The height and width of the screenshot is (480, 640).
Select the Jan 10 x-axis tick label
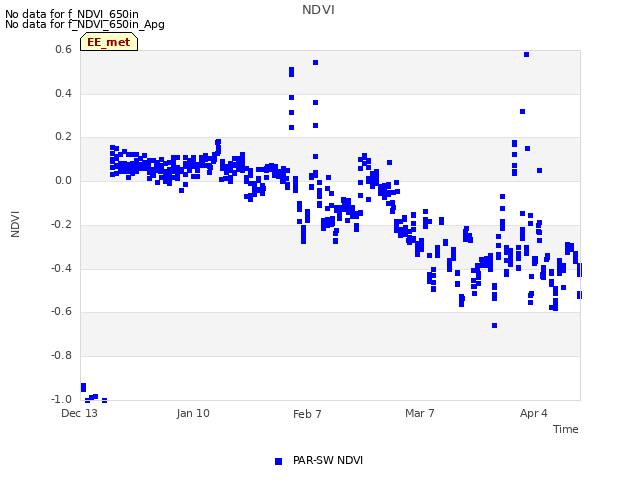pos(193,413)
